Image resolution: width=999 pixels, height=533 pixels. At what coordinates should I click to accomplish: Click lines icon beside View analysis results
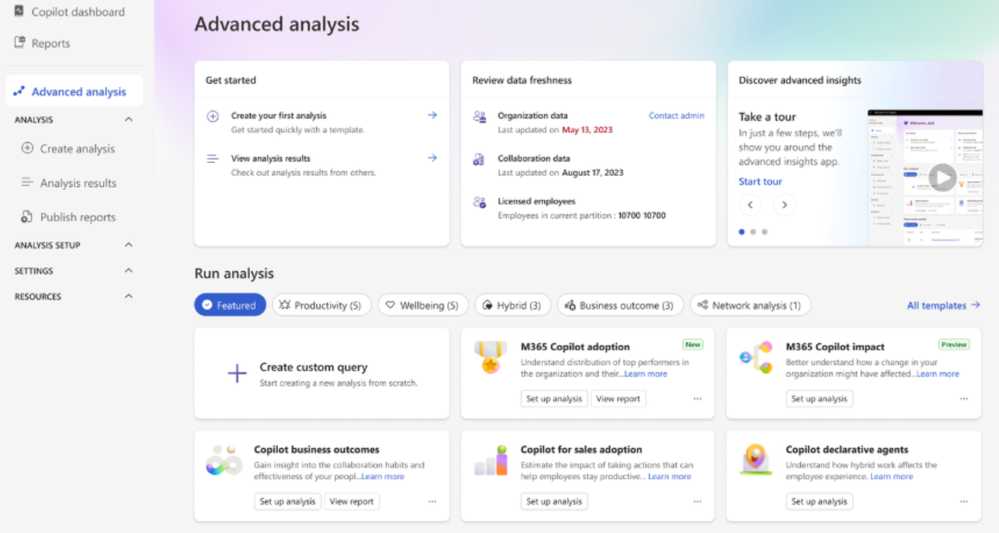click(213, 159)
